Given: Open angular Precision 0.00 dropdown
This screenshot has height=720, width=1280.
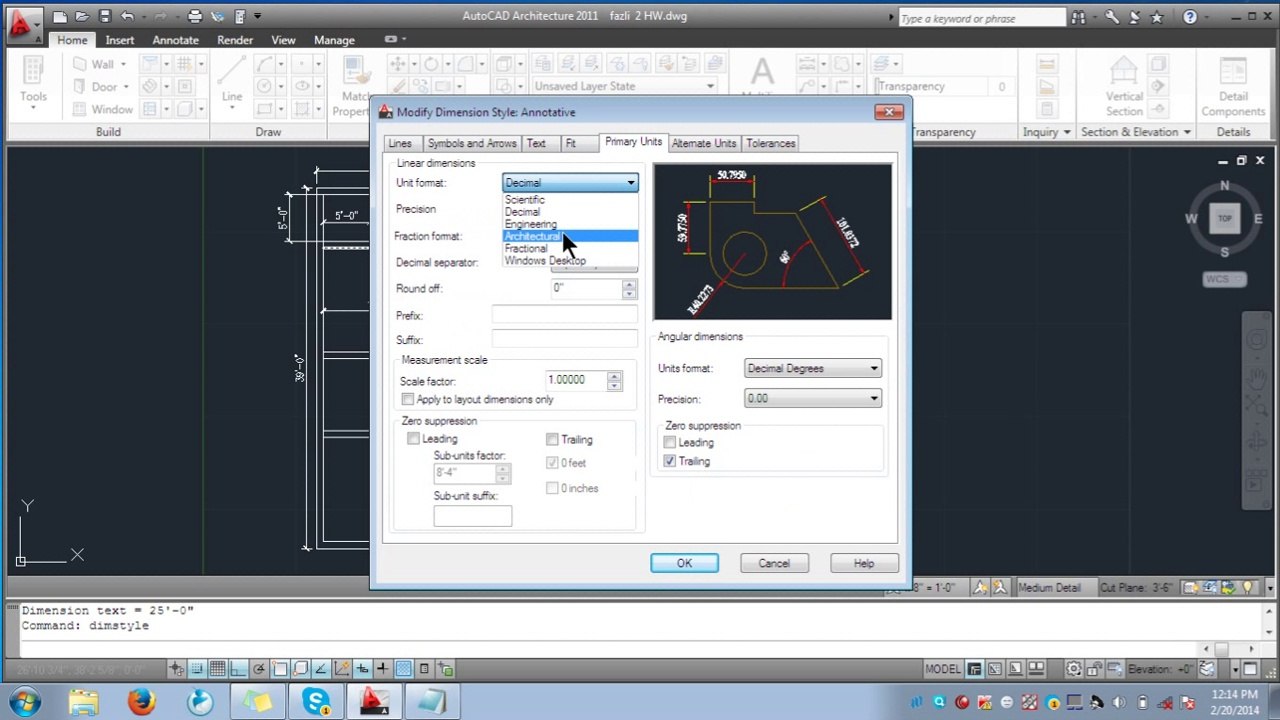Looking at the screenshot, I should click(813, 399).
